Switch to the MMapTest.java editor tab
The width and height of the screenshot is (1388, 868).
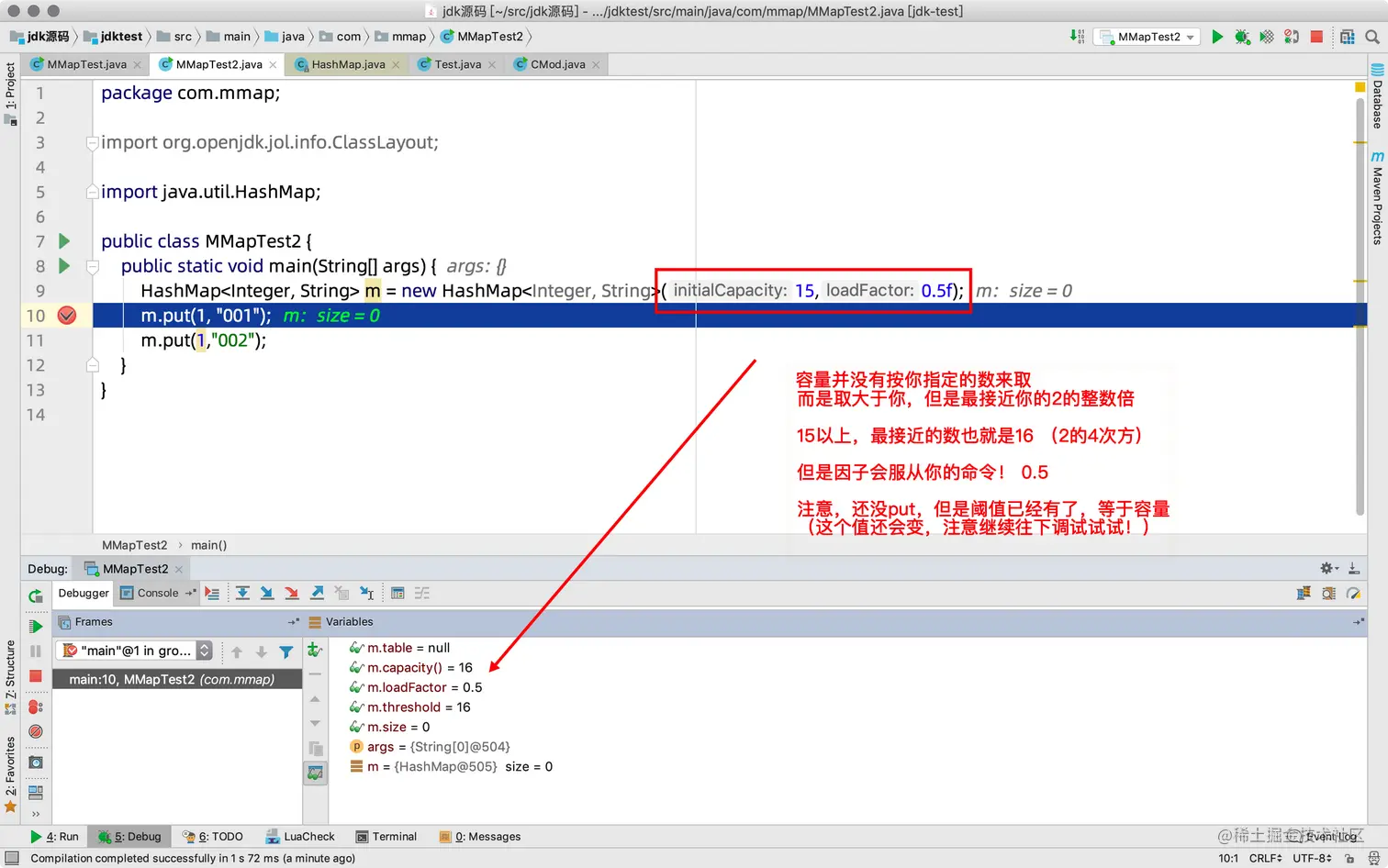click(86, 64)
